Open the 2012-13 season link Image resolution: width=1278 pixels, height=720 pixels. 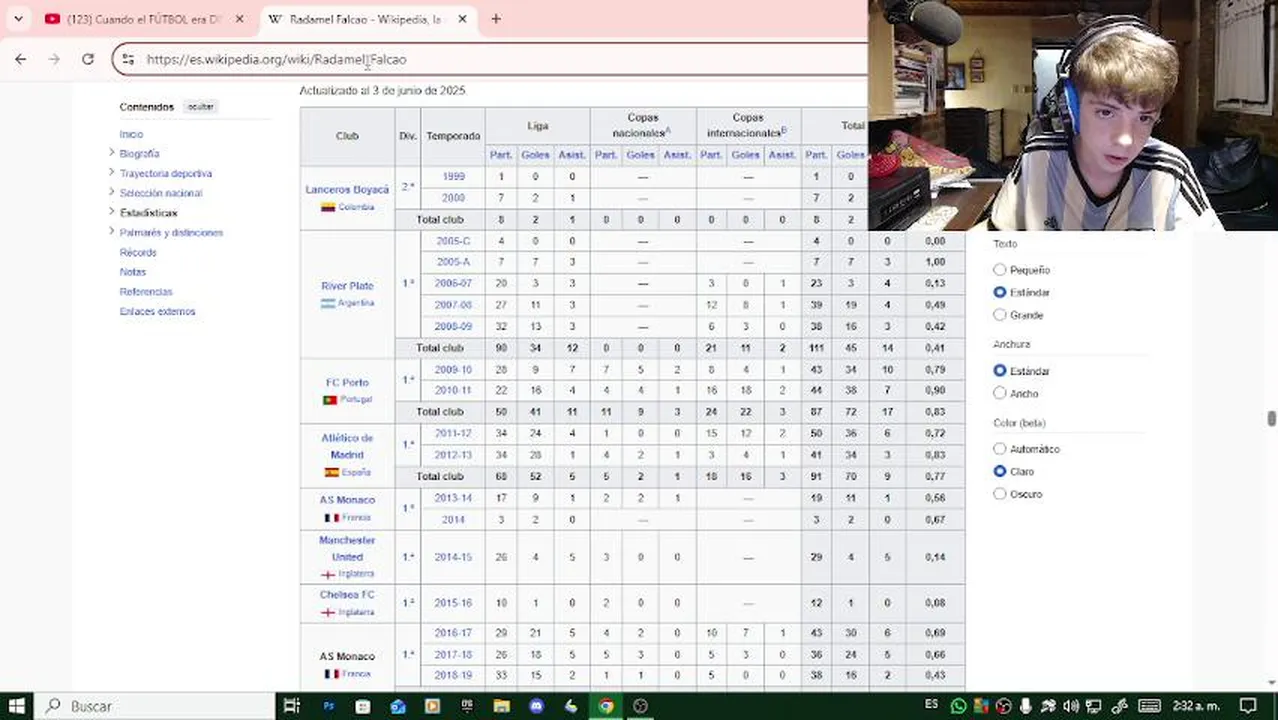click(453, 455)
